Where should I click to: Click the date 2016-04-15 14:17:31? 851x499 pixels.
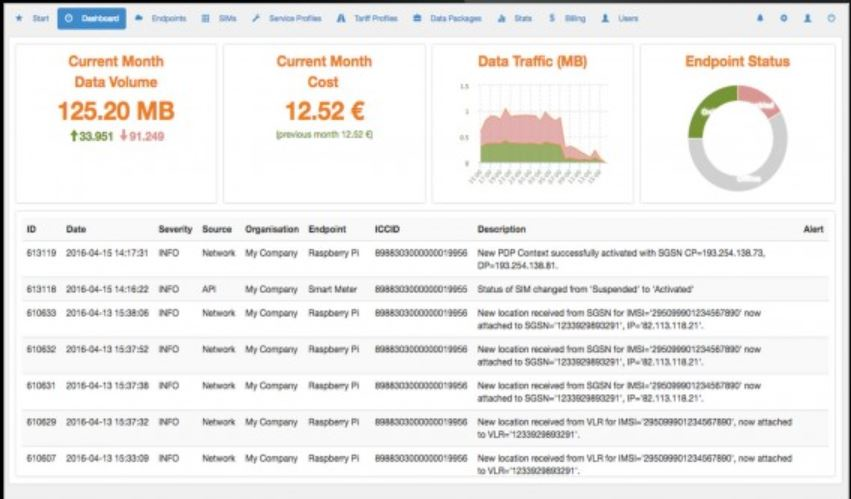[x=107, y=253]
